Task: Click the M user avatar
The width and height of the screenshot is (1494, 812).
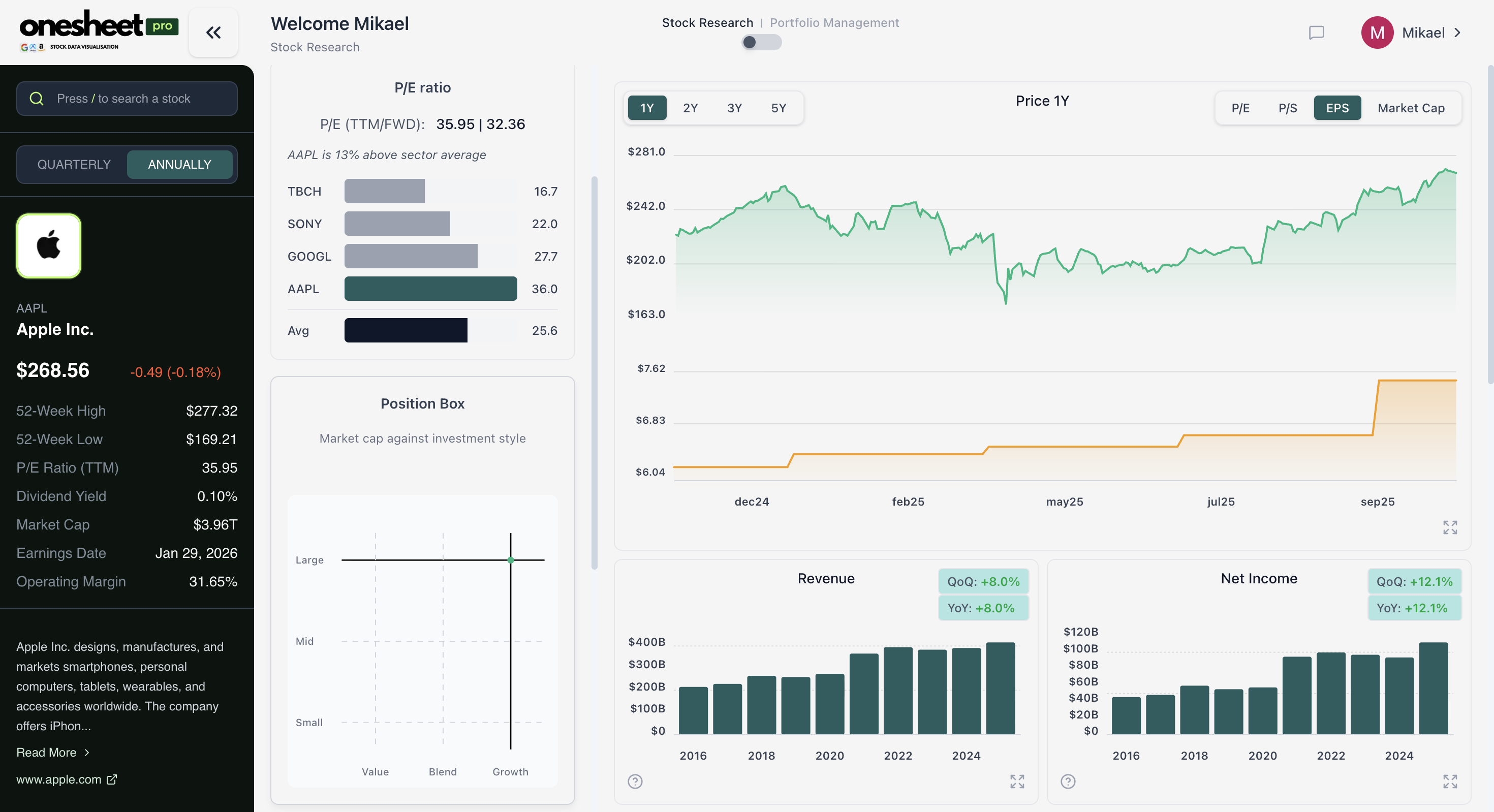Action: 1377,33
